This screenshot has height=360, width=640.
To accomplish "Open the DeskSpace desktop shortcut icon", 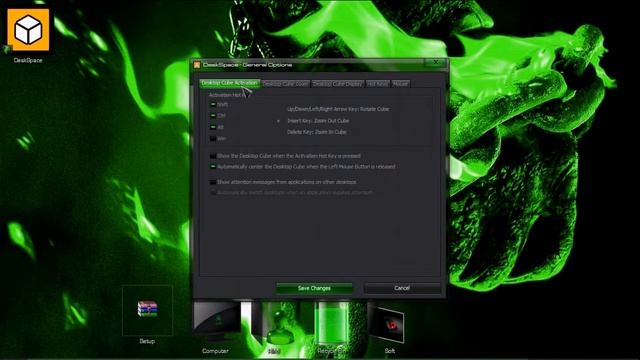I will click(x=28, y=30).
